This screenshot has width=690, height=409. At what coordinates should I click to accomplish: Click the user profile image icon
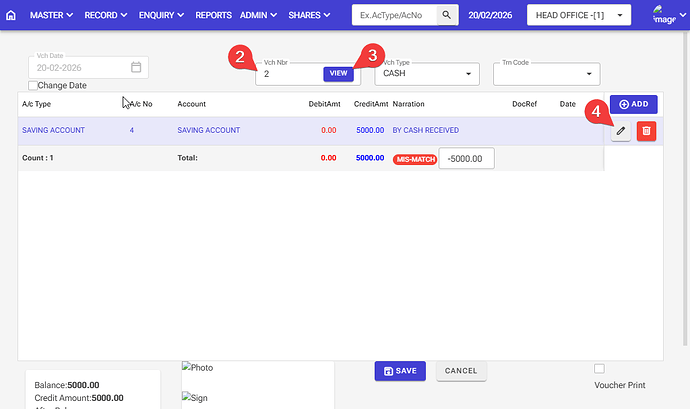pyautogui.click(x=663, y=15)
